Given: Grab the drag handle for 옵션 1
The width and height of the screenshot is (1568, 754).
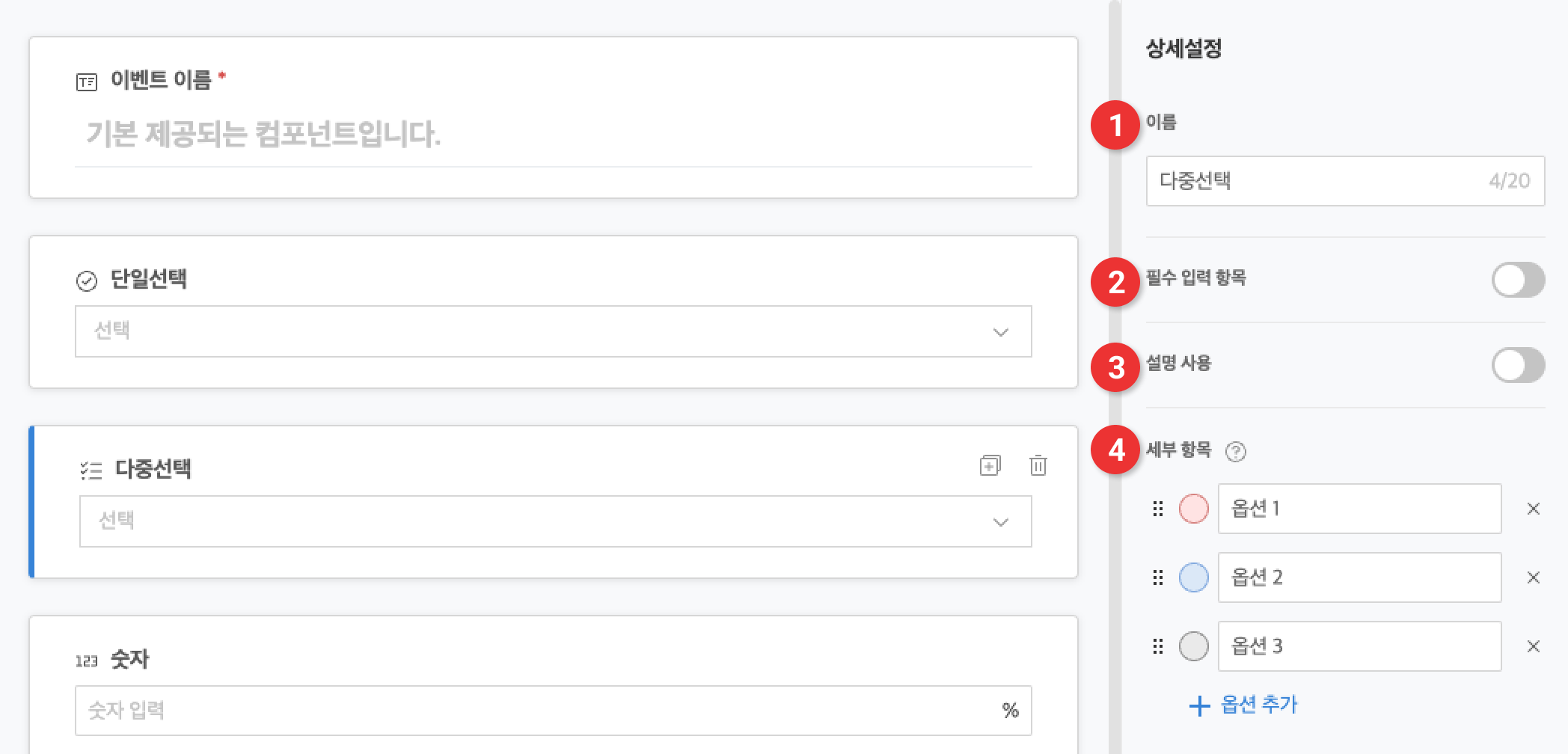Looking at the screenshot, I should pyautogui.click(x=1158, y=509).
